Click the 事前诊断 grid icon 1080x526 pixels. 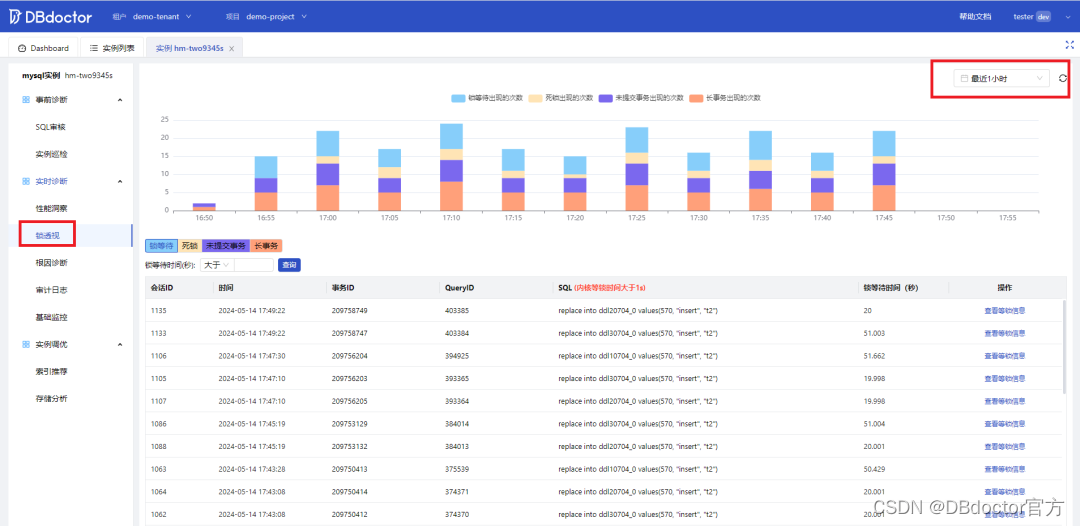[x=25, y=100]
